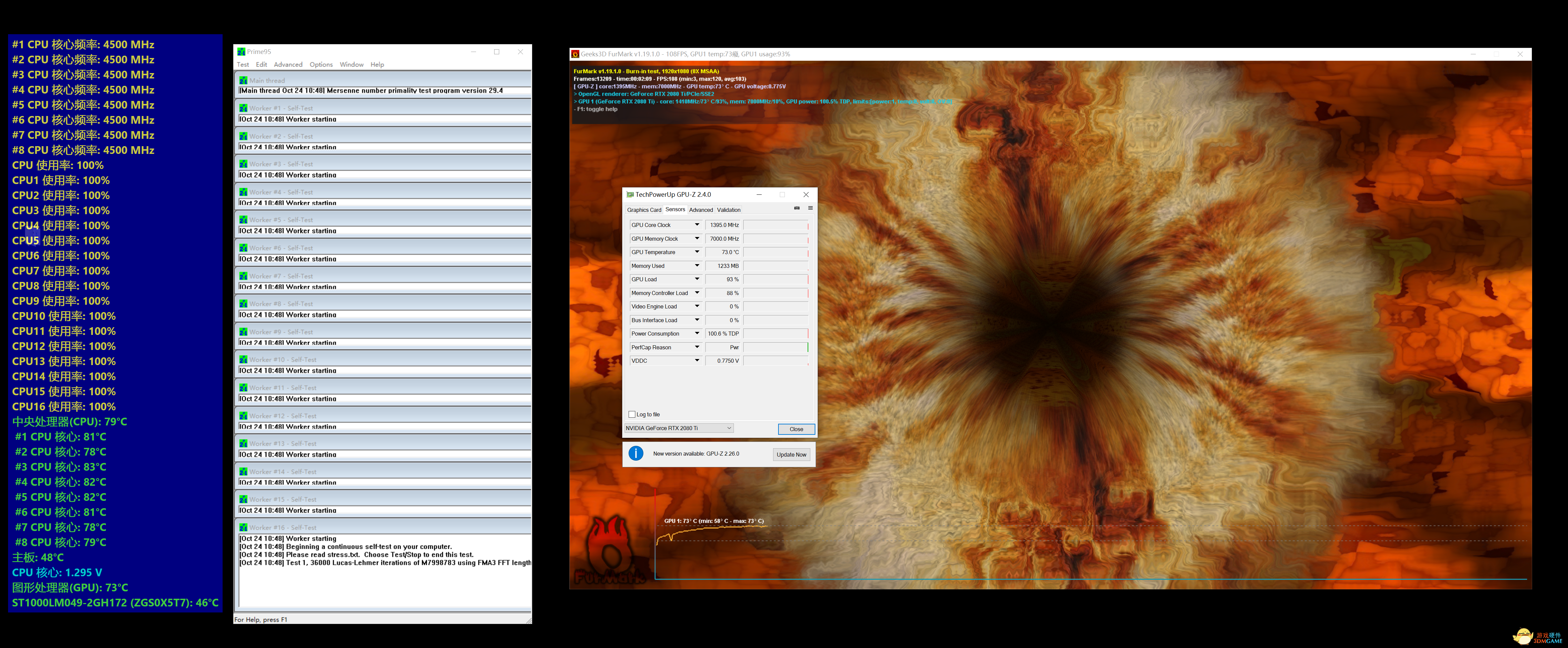Expand the Power Consumption sensor dropdown

click(x=697, y=334)
